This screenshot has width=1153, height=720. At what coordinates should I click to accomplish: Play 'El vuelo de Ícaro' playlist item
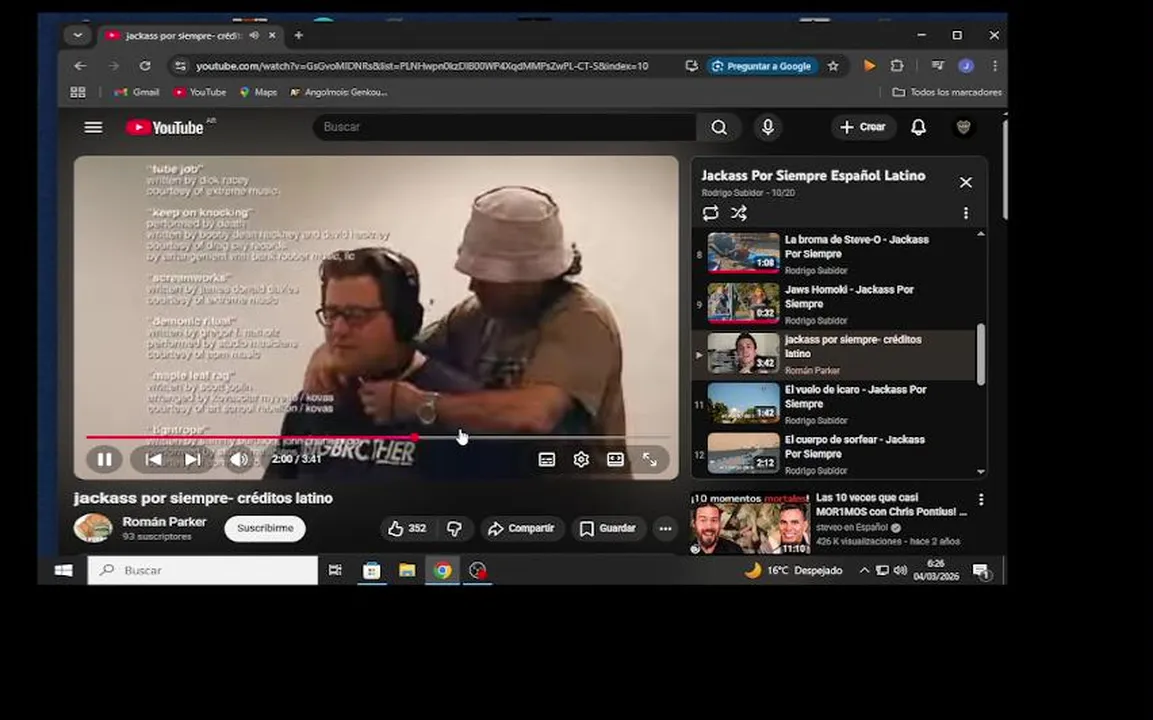(833, 404)
